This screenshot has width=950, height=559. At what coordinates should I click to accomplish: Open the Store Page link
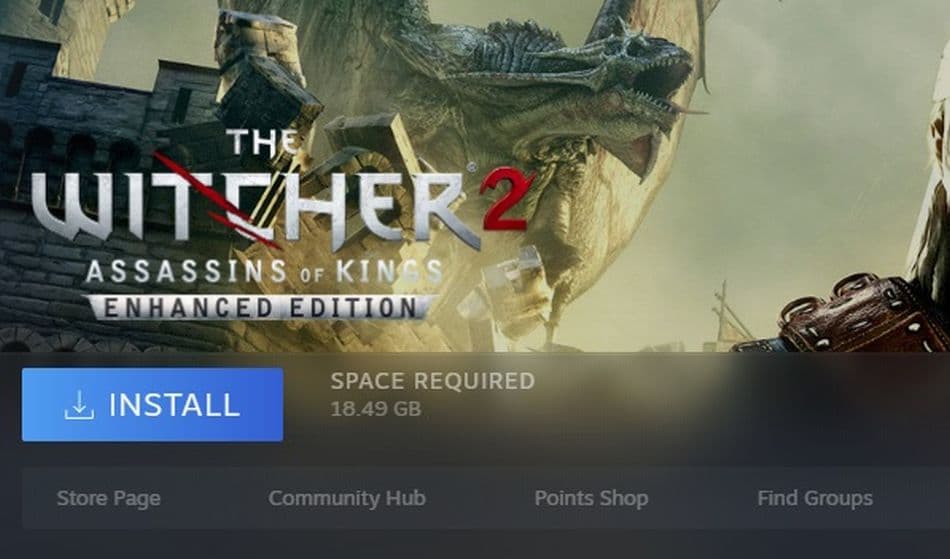pyautogui.click(x=108, y=498)
